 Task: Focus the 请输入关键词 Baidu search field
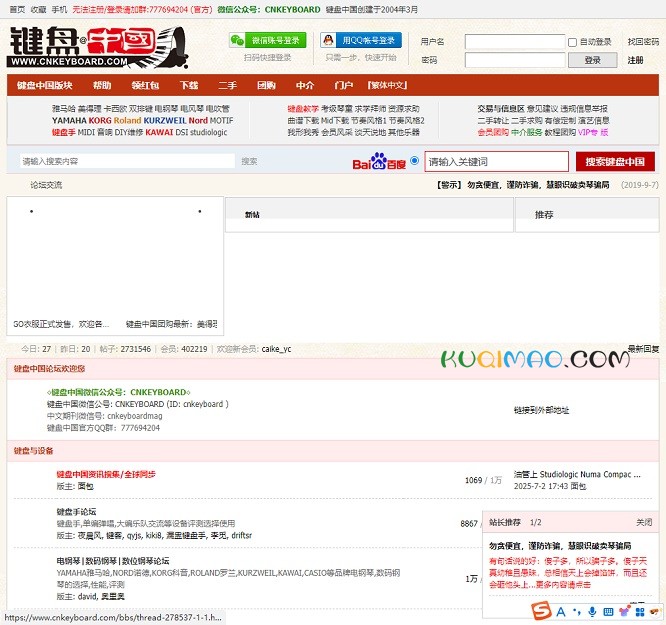tap(497, 161)
